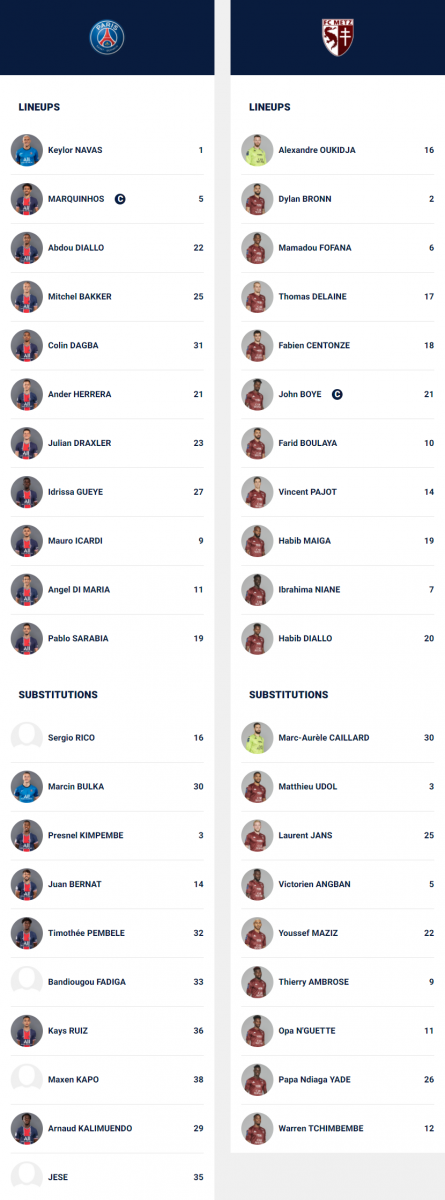Click the captain badge next to MARQUINHOS
Image resolution: width=445 pixels, height=1200 pixels.
[120, 199]
